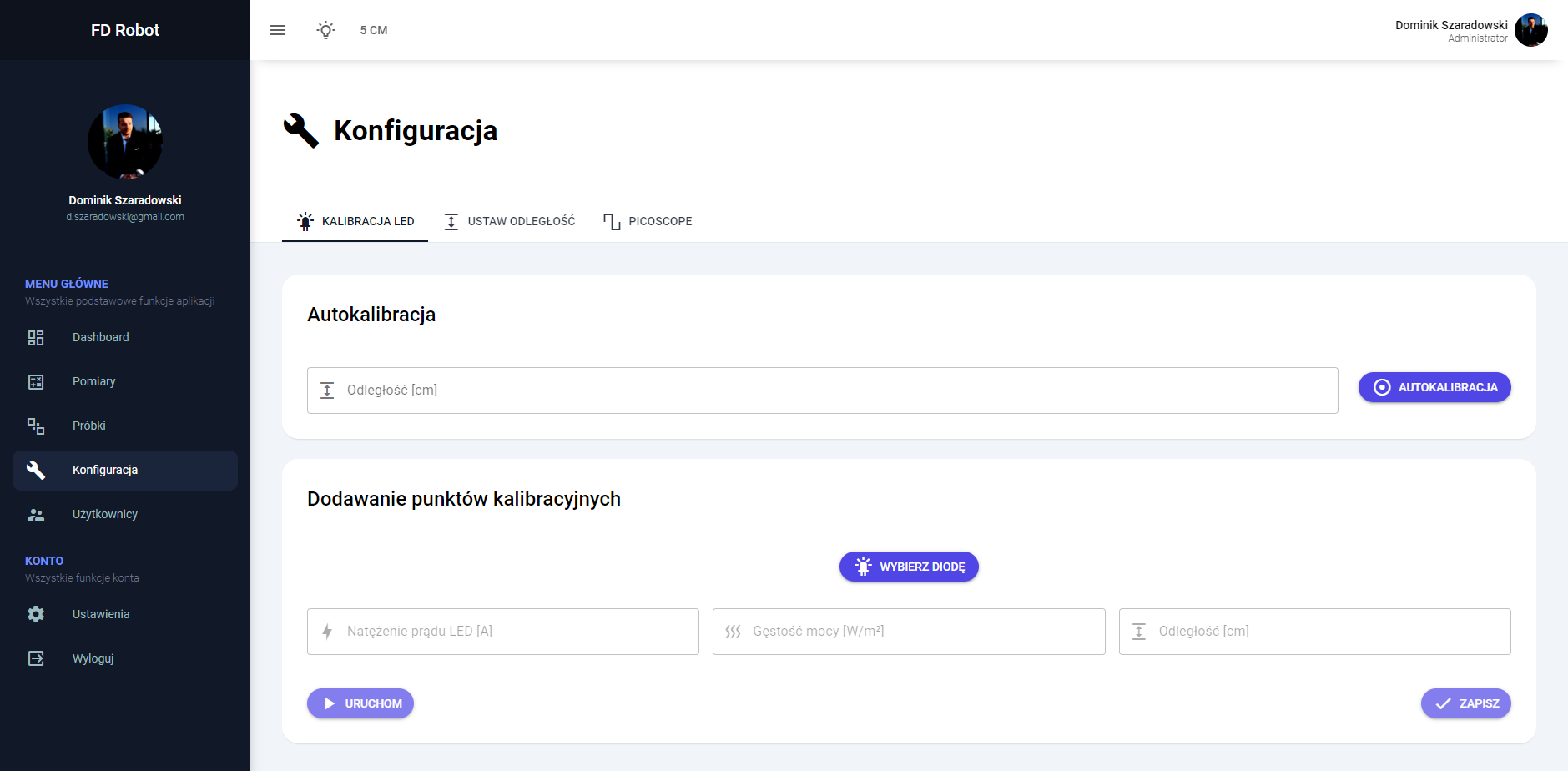Toggle the hamburger menu icon
Viewport: 1568px width, 771px height.
[x=278, y=30]
